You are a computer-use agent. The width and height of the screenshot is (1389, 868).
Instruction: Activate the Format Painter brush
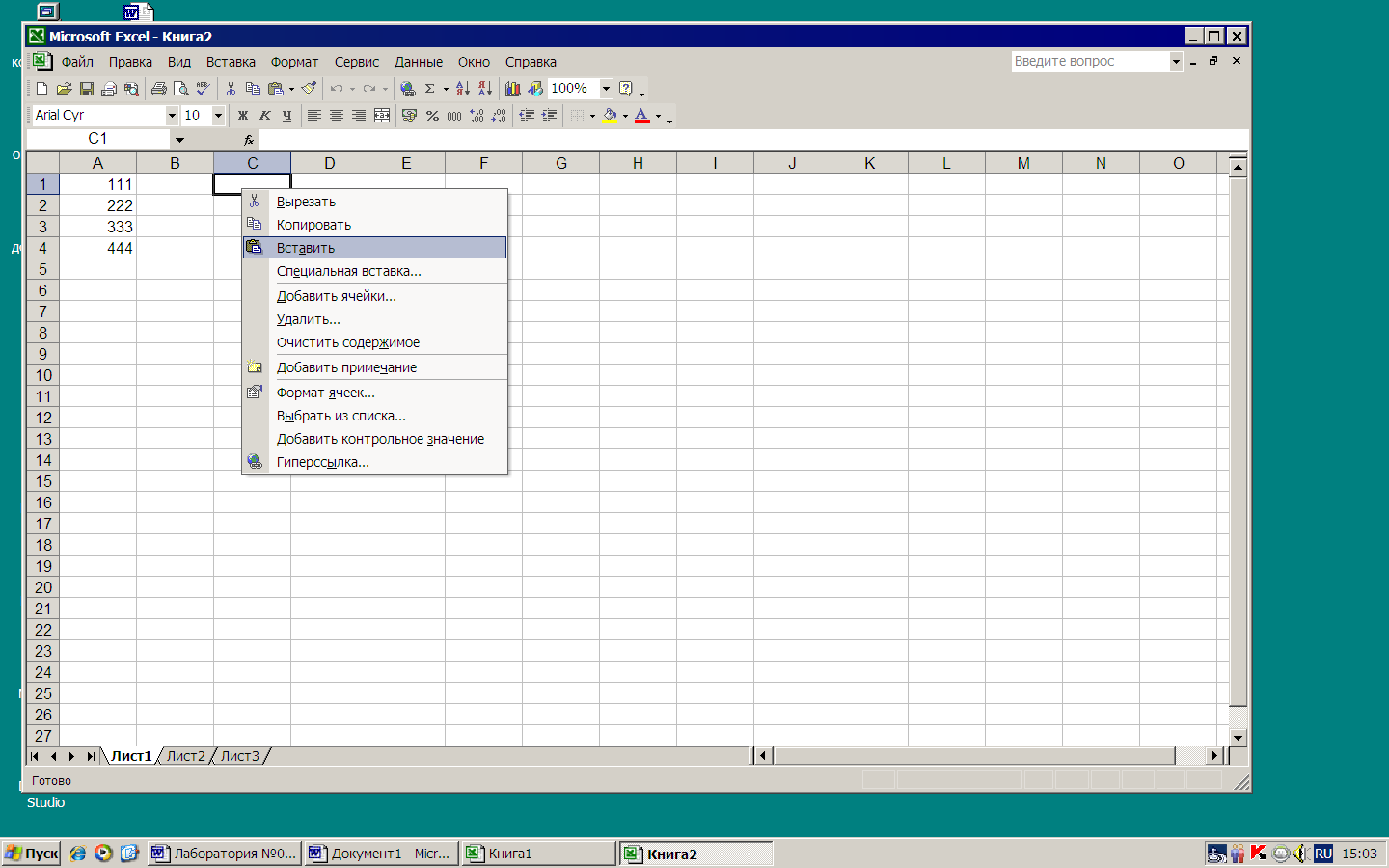[x=309, y=89]
